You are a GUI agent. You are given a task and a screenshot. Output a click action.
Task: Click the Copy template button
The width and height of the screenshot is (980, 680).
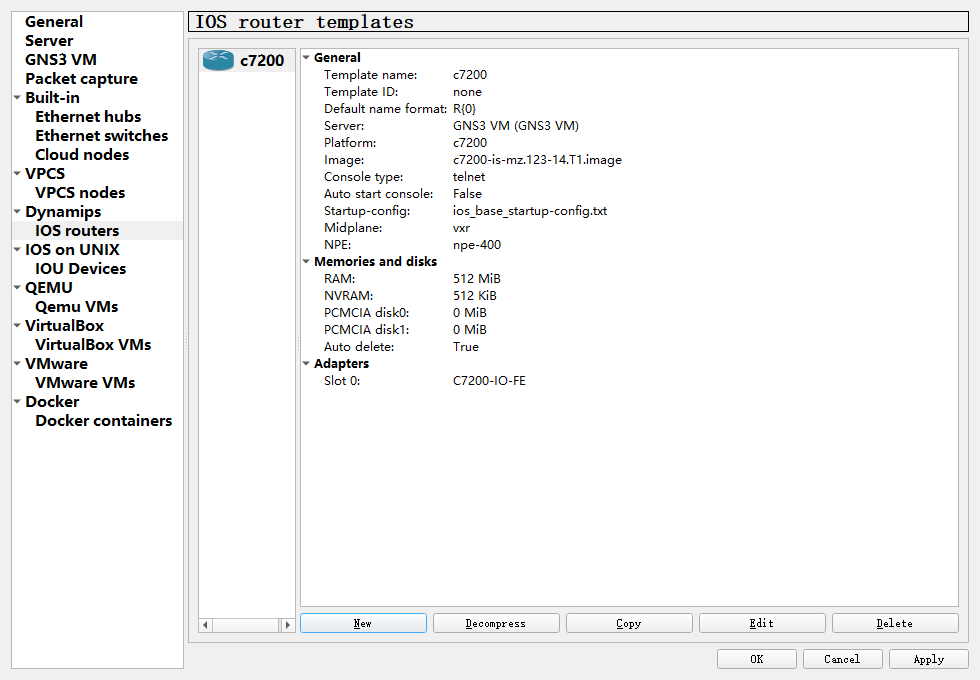tap(629, 623)
